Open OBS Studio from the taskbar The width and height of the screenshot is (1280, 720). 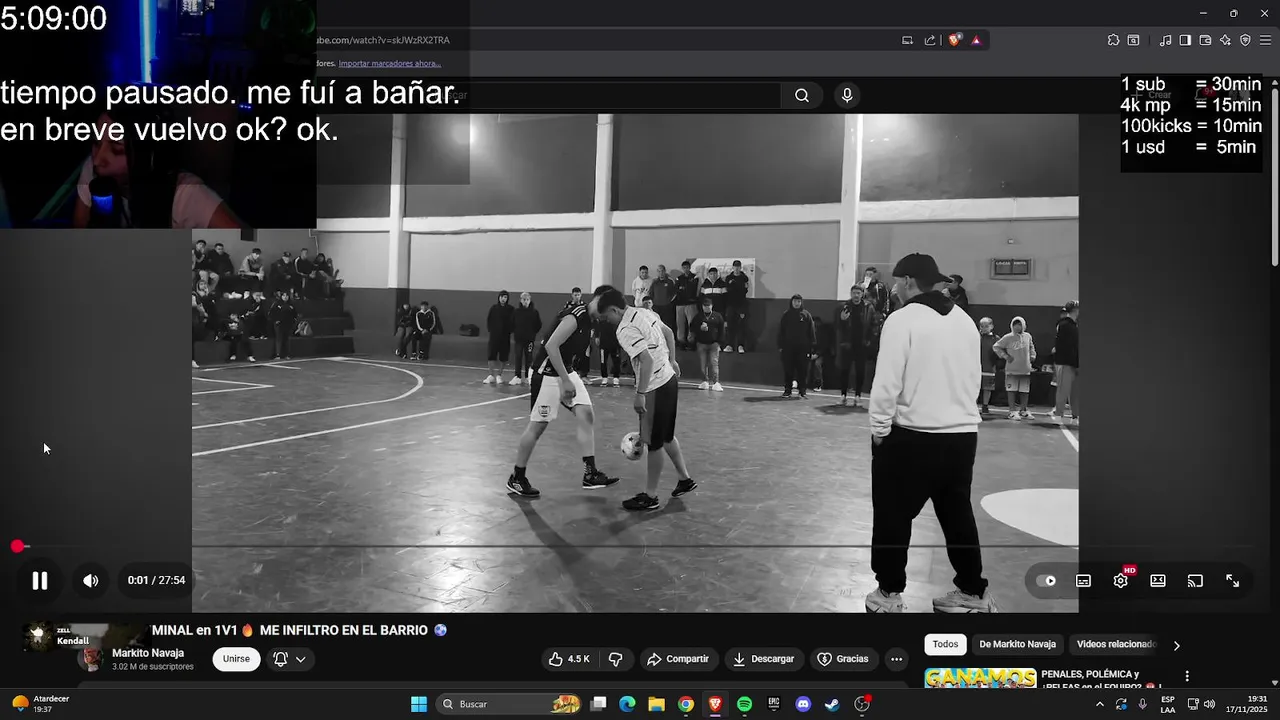pyautogui.click(x=862, y=704)
